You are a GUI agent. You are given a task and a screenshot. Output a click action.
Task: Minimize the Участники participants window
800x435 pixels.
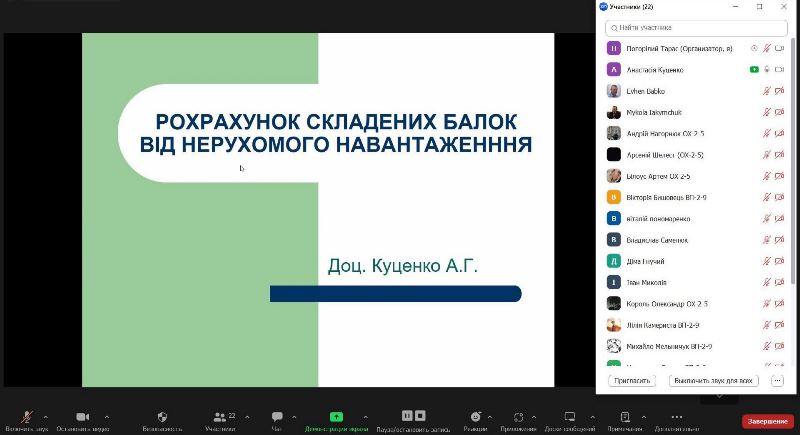735,7
